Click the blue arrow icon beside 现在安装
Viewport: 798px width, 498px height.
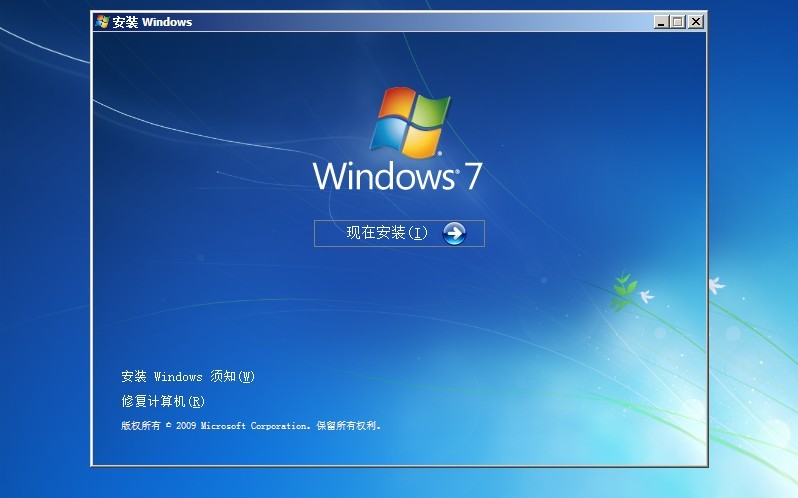454,233
